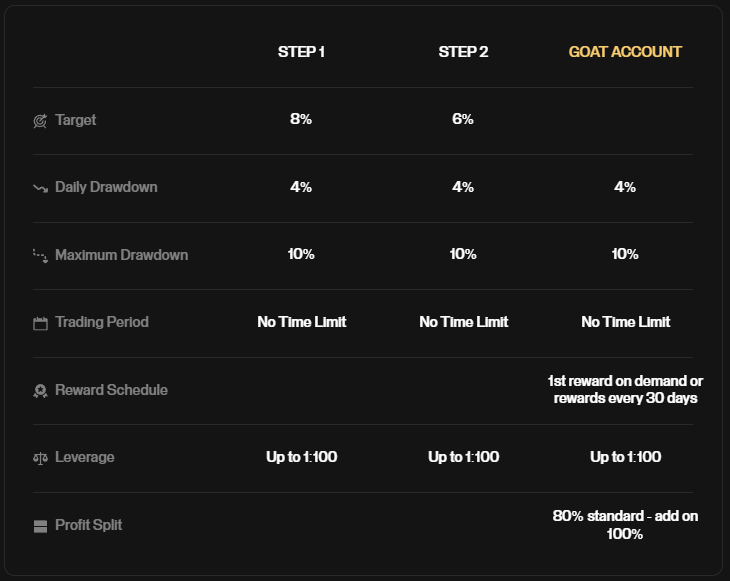Click the Step 2 6% target value
This screenshot has width=730, height=581.
tap(463, 119)
